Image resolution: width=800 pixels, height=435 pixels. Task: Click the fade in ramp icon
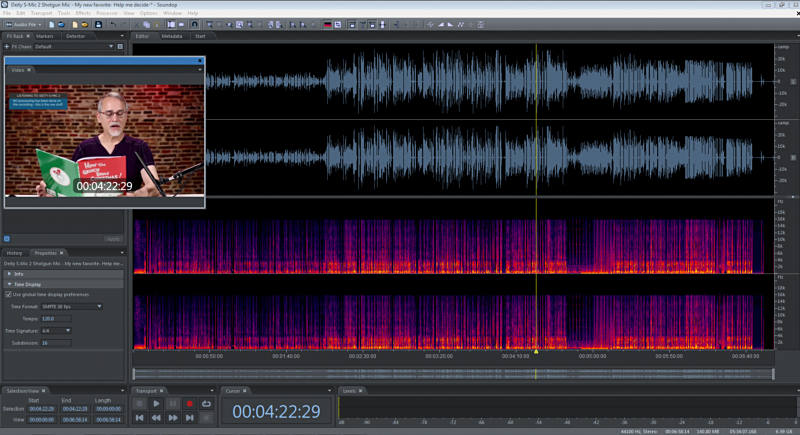(x=441, y=24)
